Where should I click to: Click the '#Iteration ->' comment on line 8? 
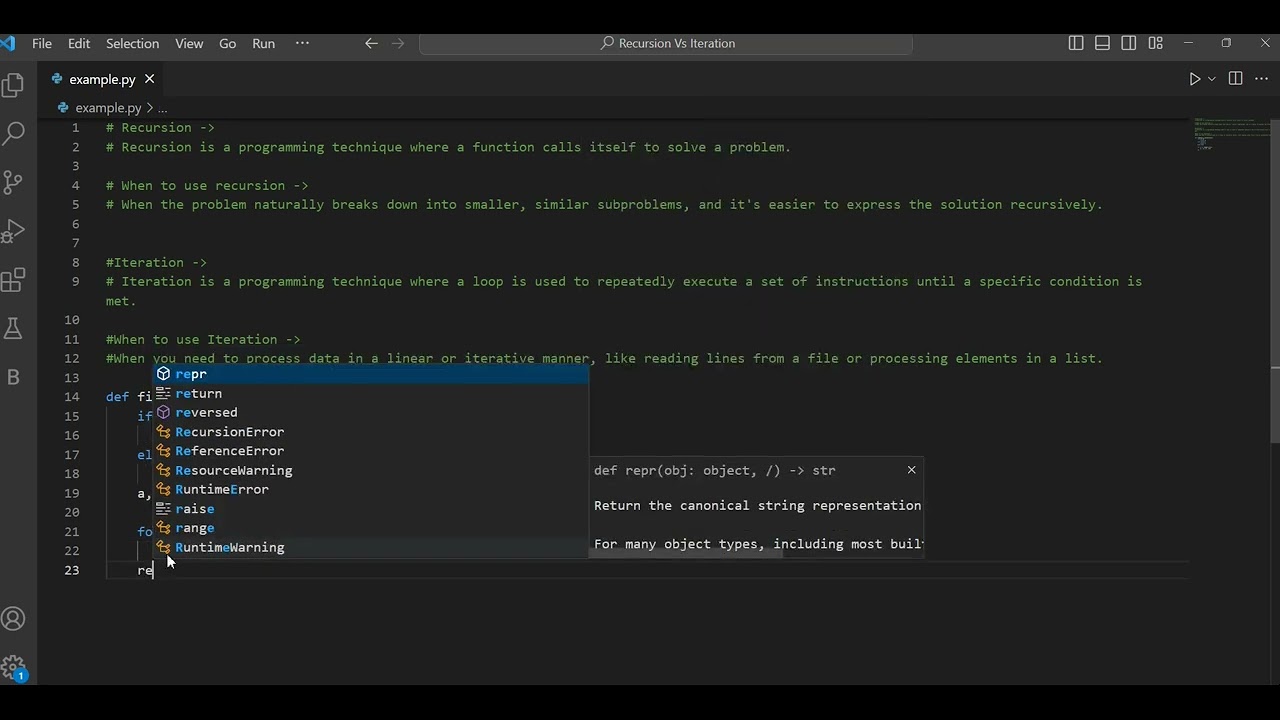(x=156, y=262)
